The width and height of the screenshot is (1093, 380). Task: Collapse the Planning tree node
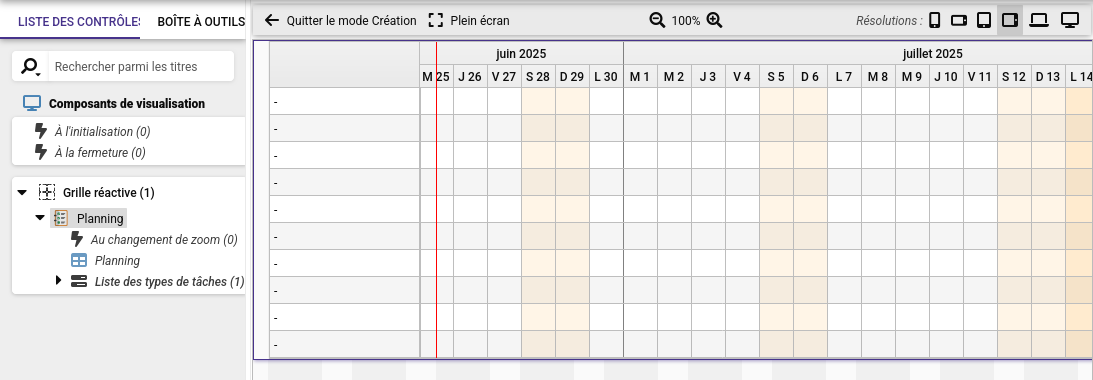[x=40, y=218]
